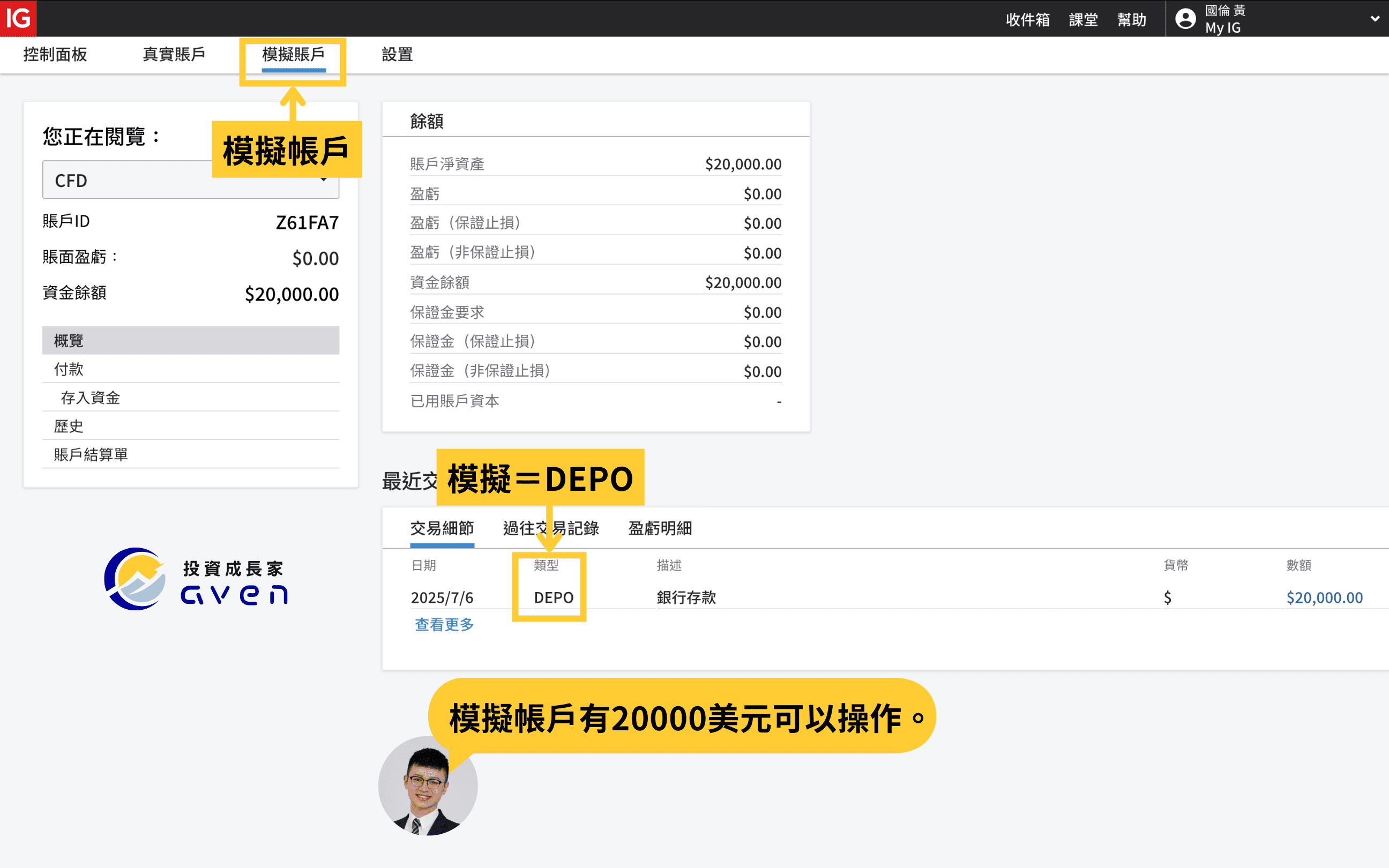The height and width of the screenshot is (868, 1389).
Task: Click the 資金餘額 row in 餘額 panel
Action: (596, 282)
